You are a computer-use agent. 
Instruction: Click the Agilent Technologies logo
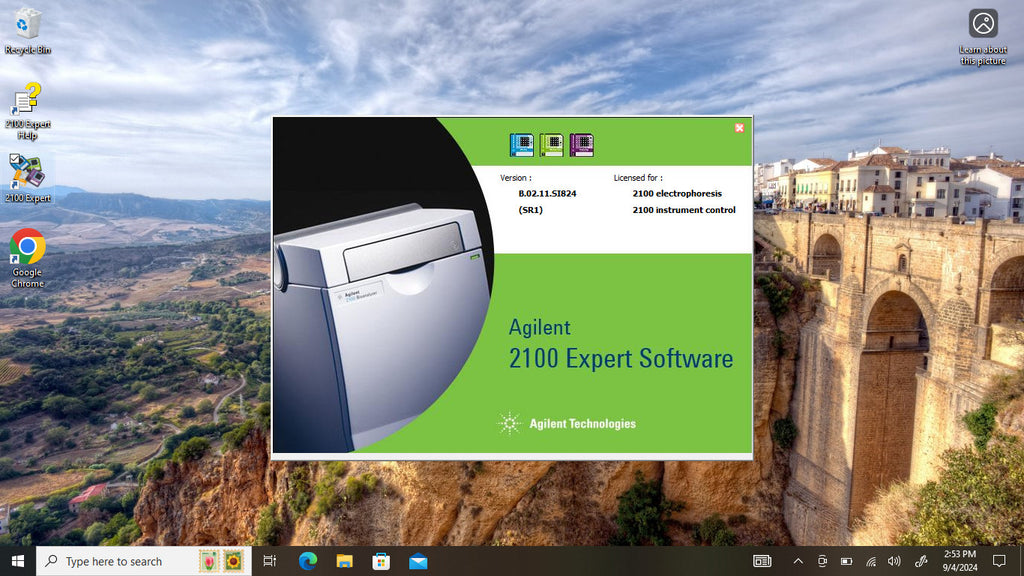click(566, 423)
